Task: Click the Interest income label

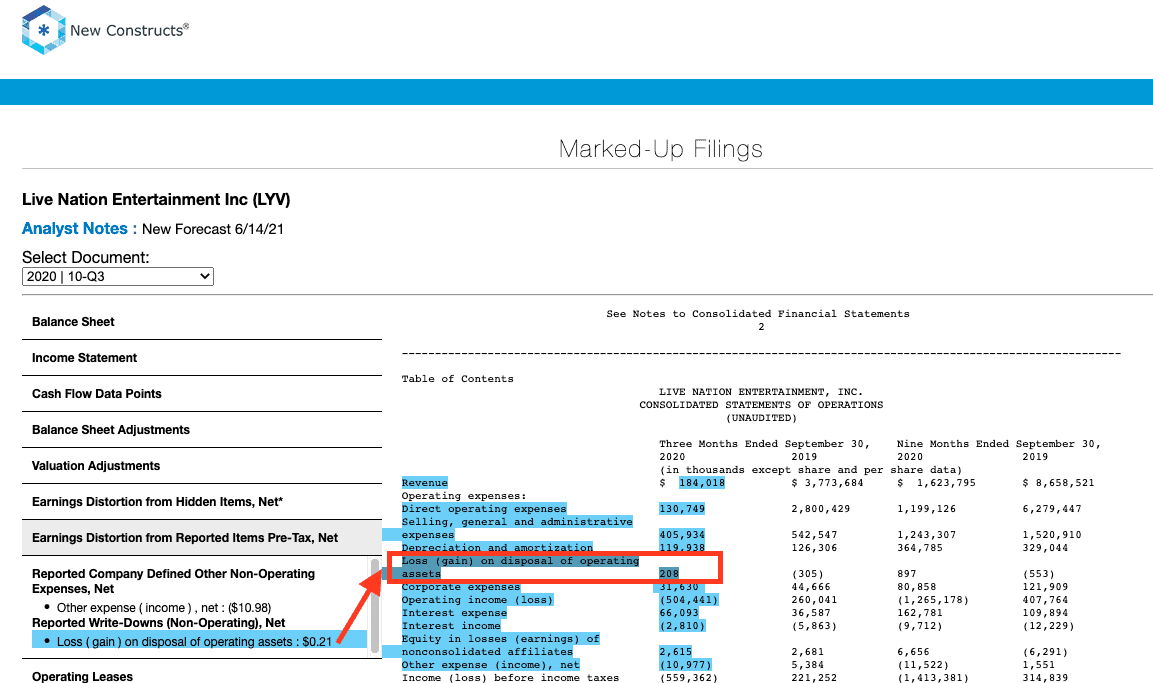Action: pos(451,626)
